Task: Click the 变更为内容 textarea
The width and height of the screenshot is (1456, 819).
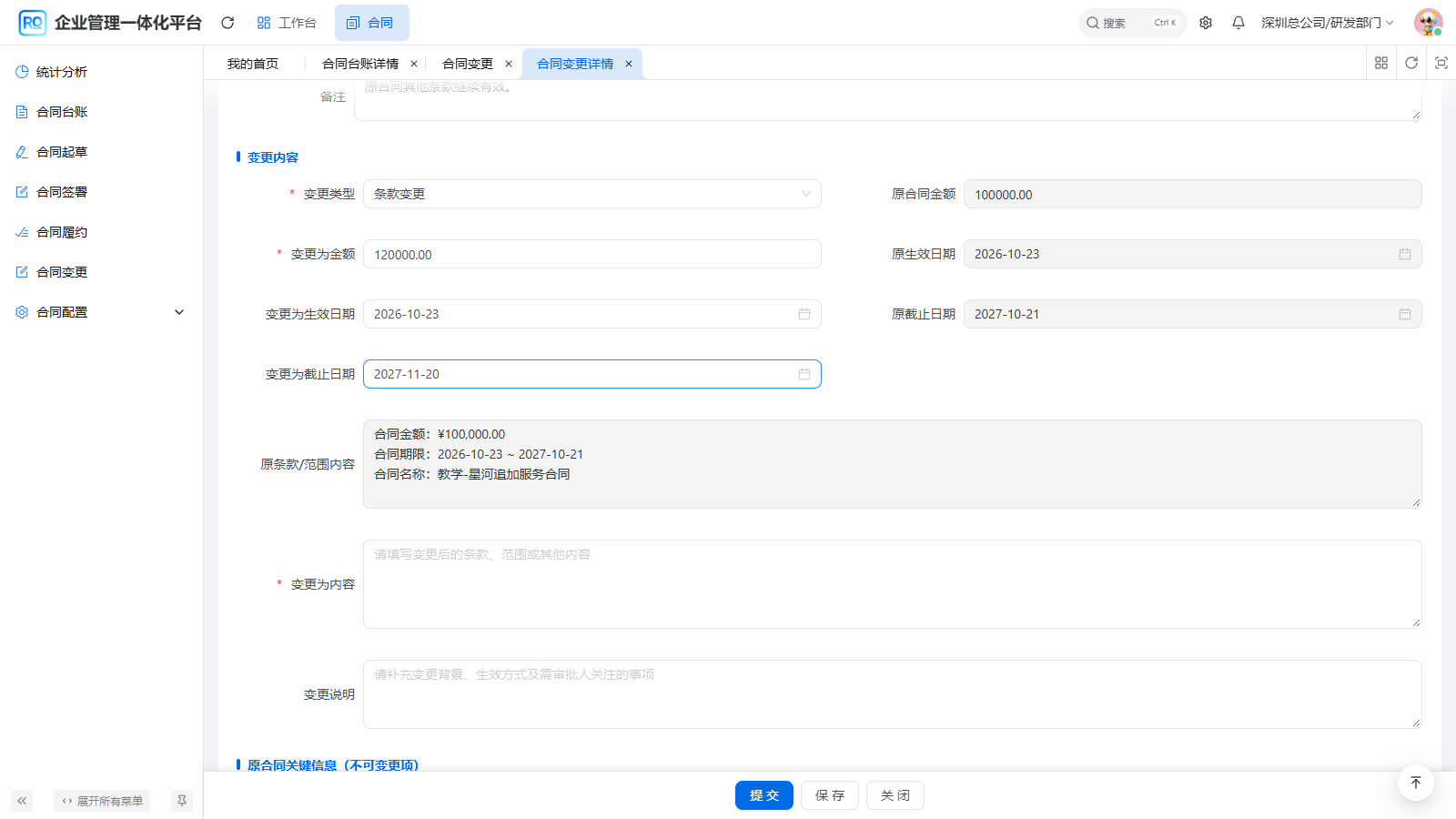Action: 893,584
